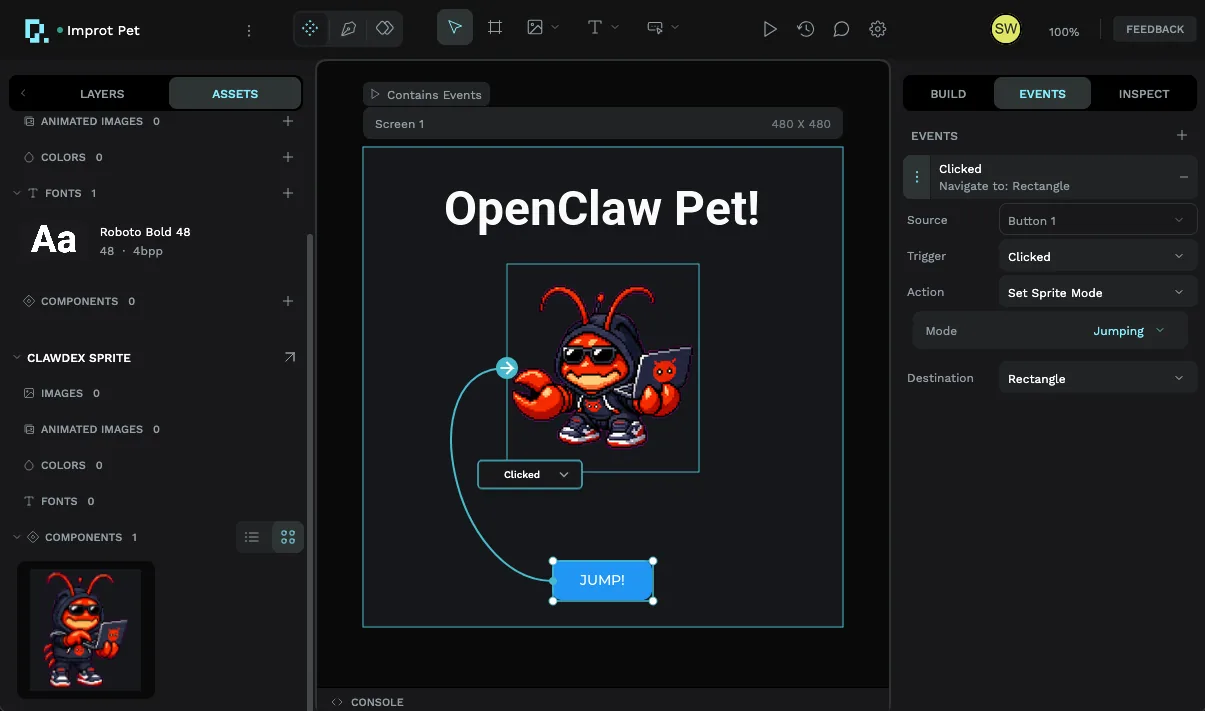Open Text tool dropdown arrow
Image resolution: width=1205 pixels, height=711 pixels.
[x=616, y=28]
